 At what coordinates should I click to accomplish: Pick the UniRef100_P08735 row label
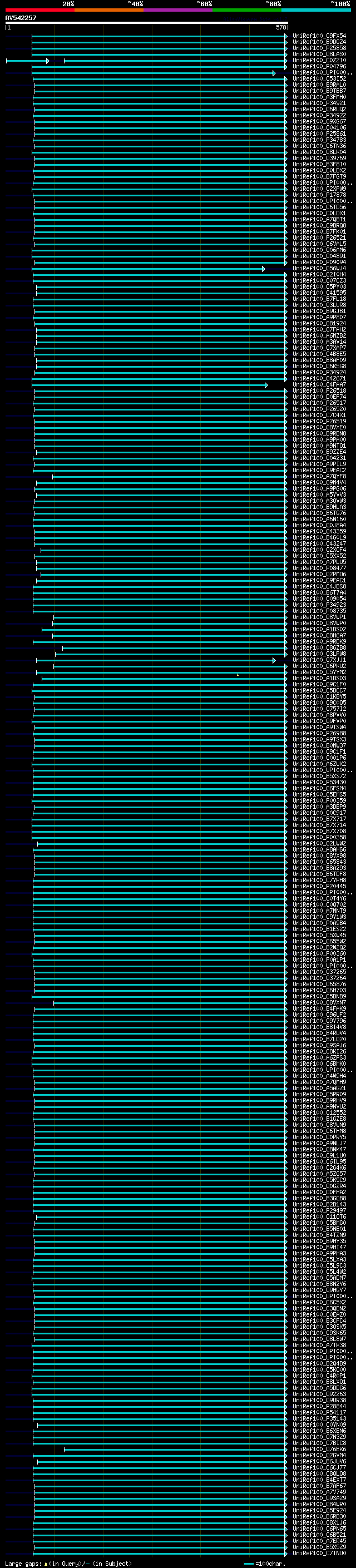pyautogui.click(x=319, y=611)
